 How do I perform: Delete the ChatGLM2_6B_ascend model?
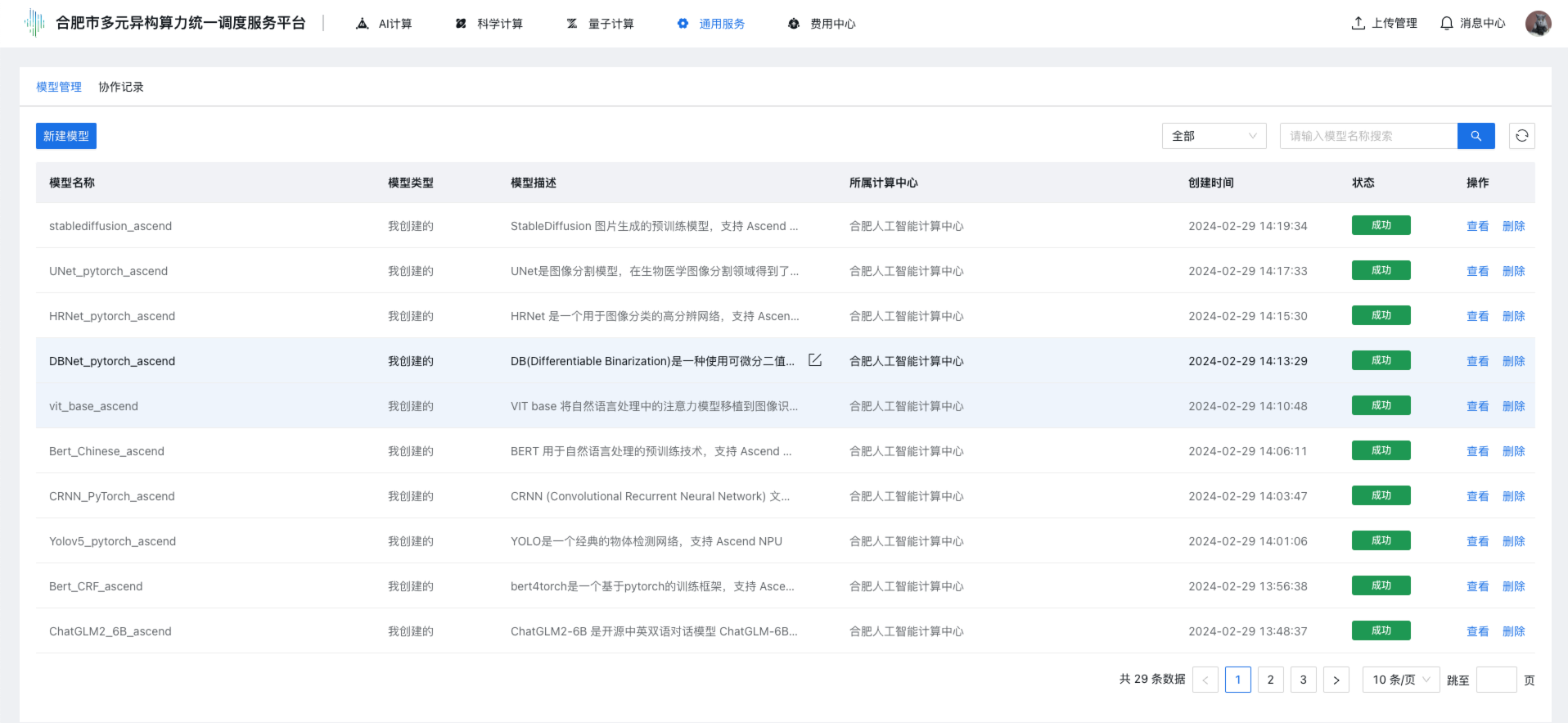pos(1513,631)
